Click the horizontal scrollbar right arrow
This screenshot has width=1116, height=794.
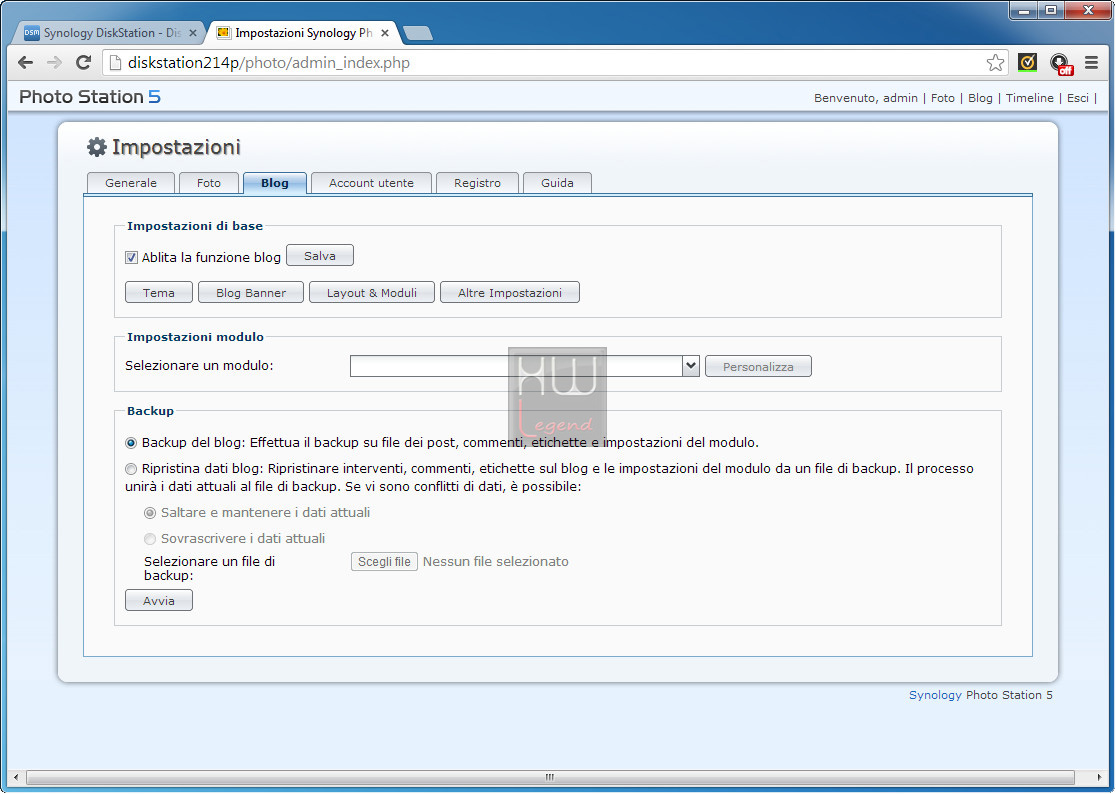(x=1099, y=777)
